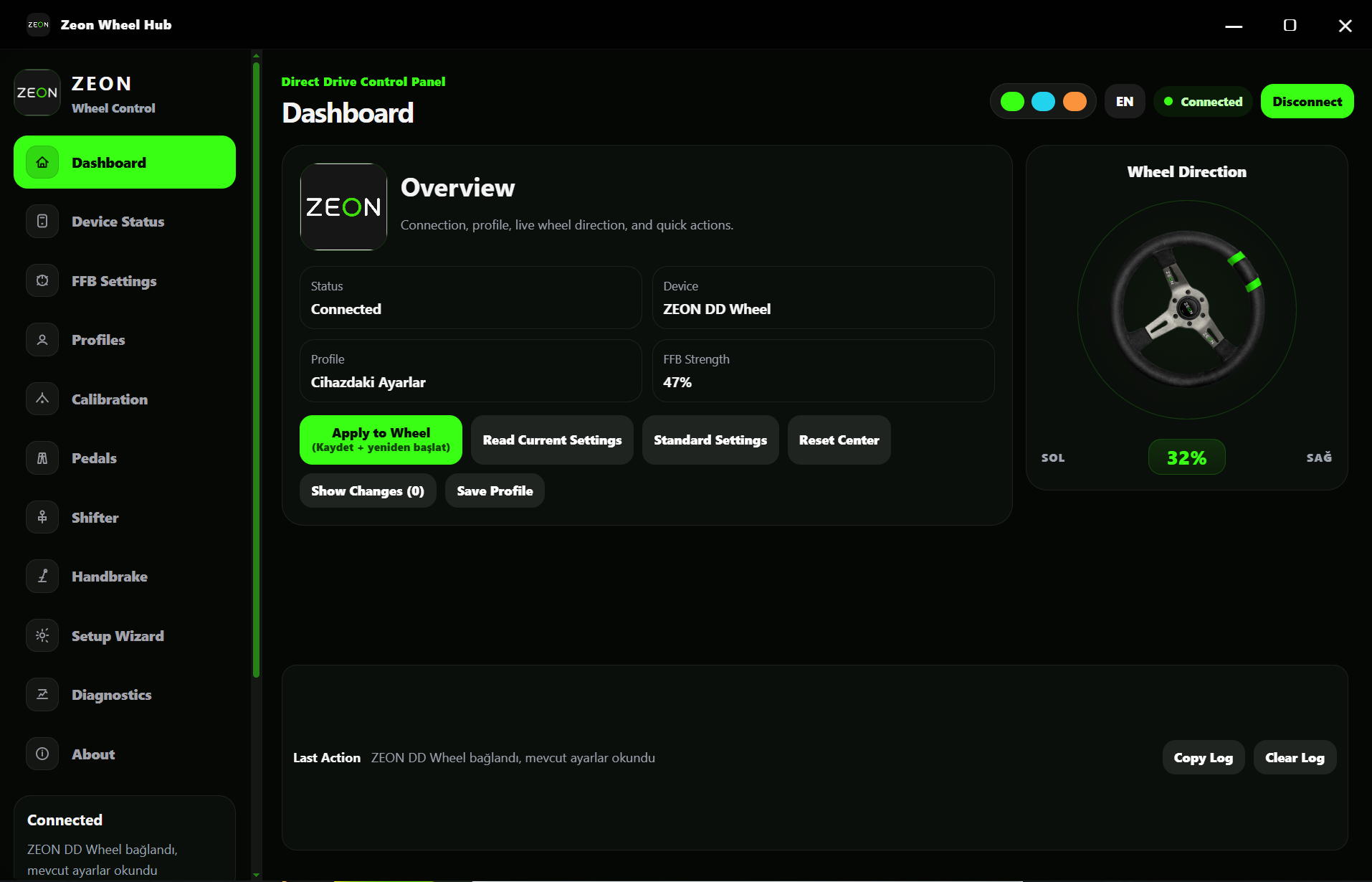Click the ZEON logo in Overview card
Screen dimensions: 1372x882
[x=343, y=207]
